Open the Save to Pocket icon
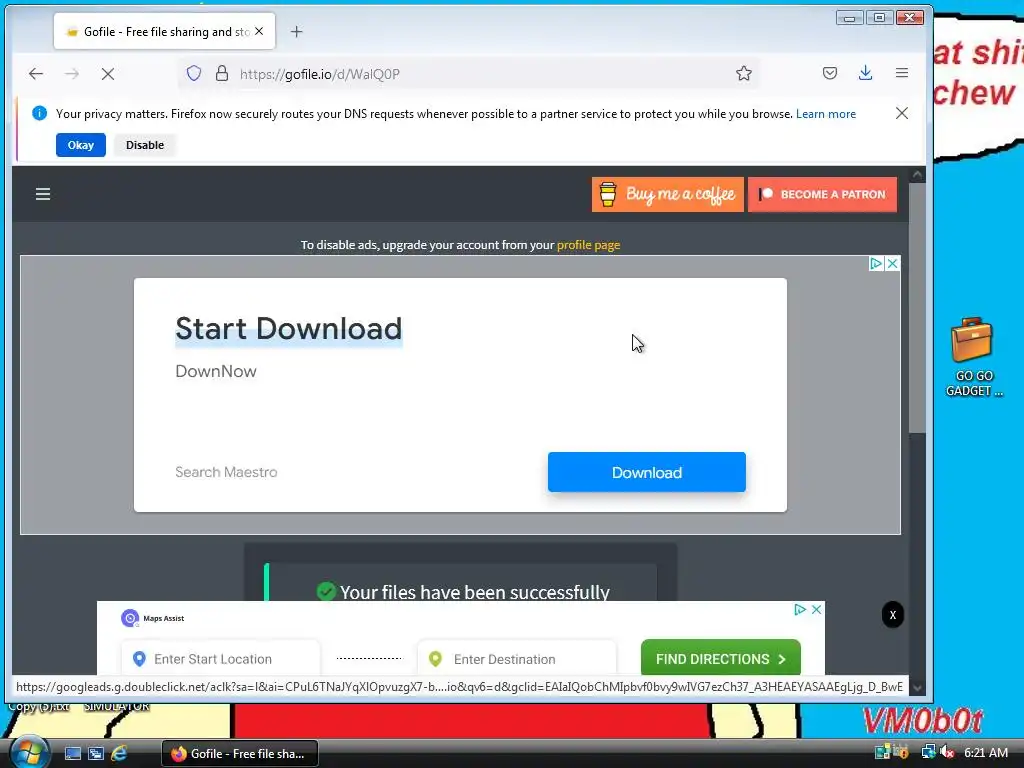Screen dimensions: 1024x768 click(829, 73)
